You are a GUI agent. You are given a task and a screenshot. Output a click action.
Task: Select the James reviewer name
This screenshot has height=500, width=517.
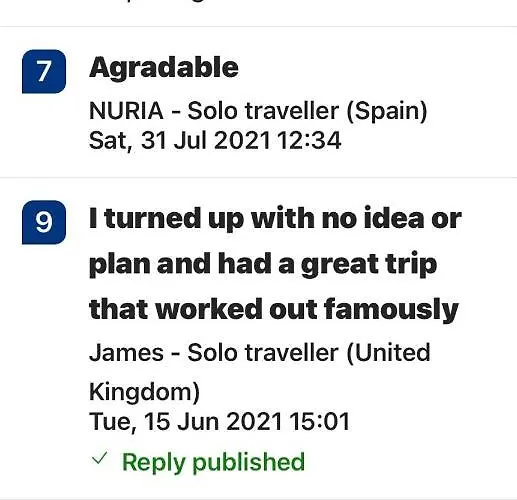126,353
